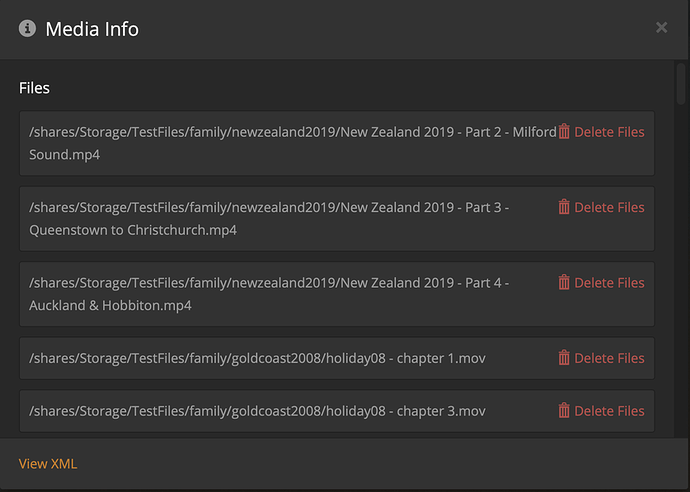Click the file list scrollbar thumb

pyautogui.click(x=681, y=86)
